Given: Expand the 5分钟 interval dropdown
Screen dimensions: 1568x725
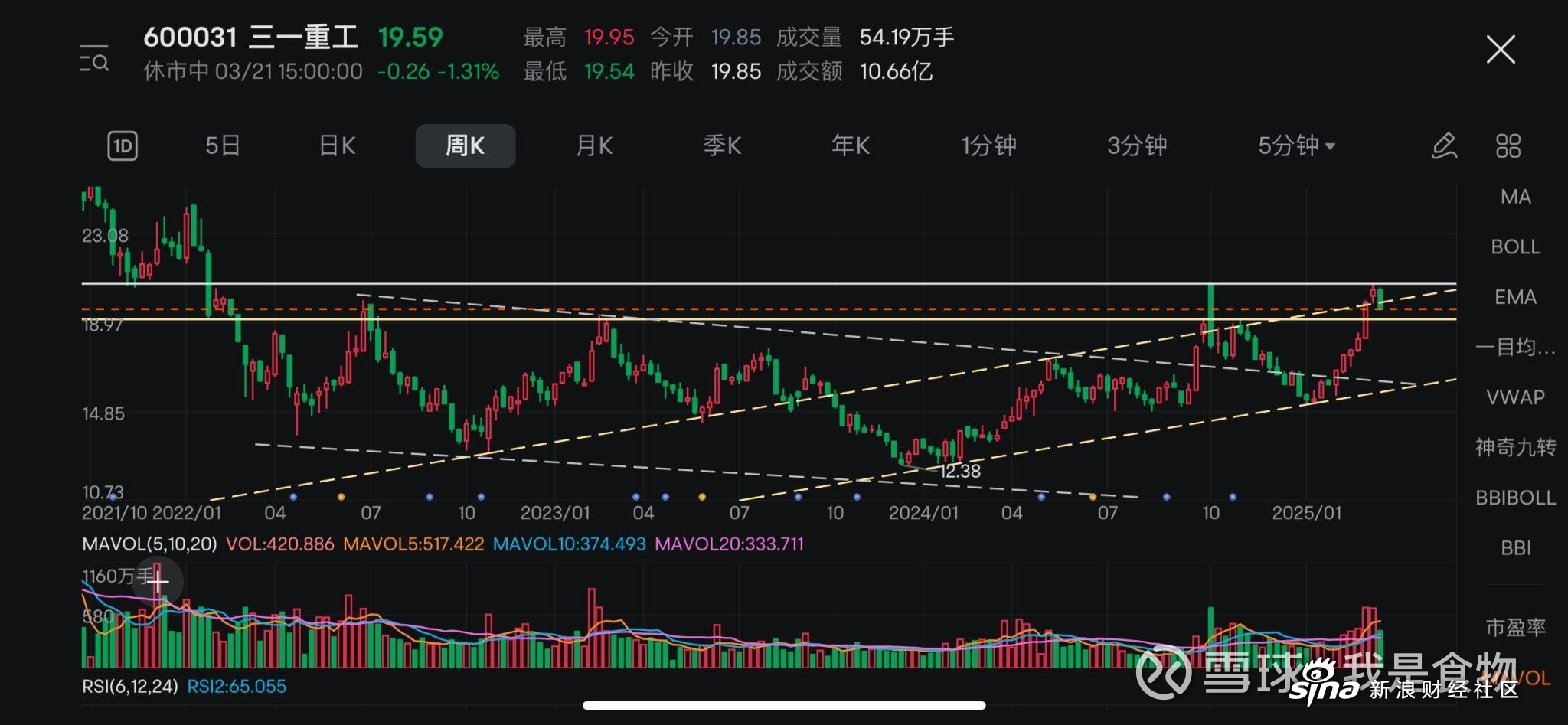Looking at the screenshot, I should point(1296,145).
